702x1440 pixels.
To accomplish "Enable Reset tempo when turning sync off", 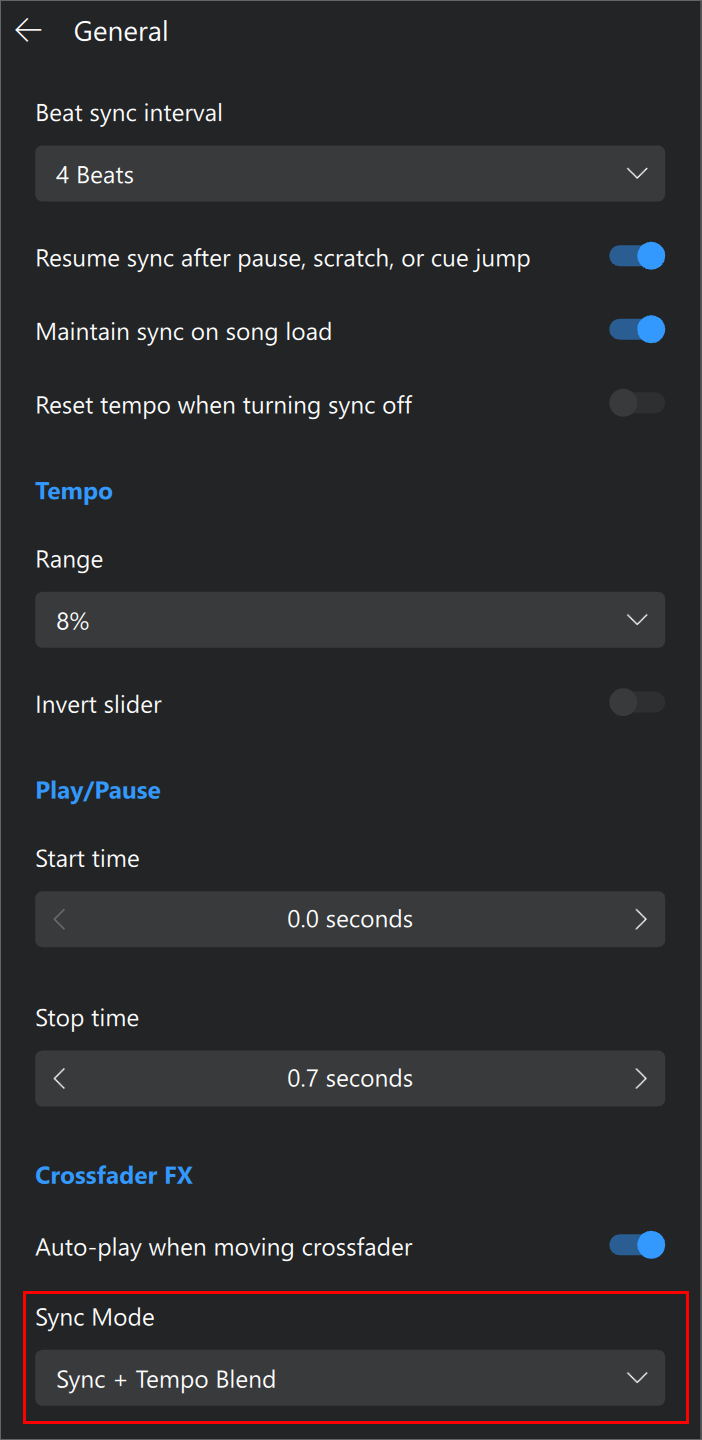I will (x=637, y=404).
